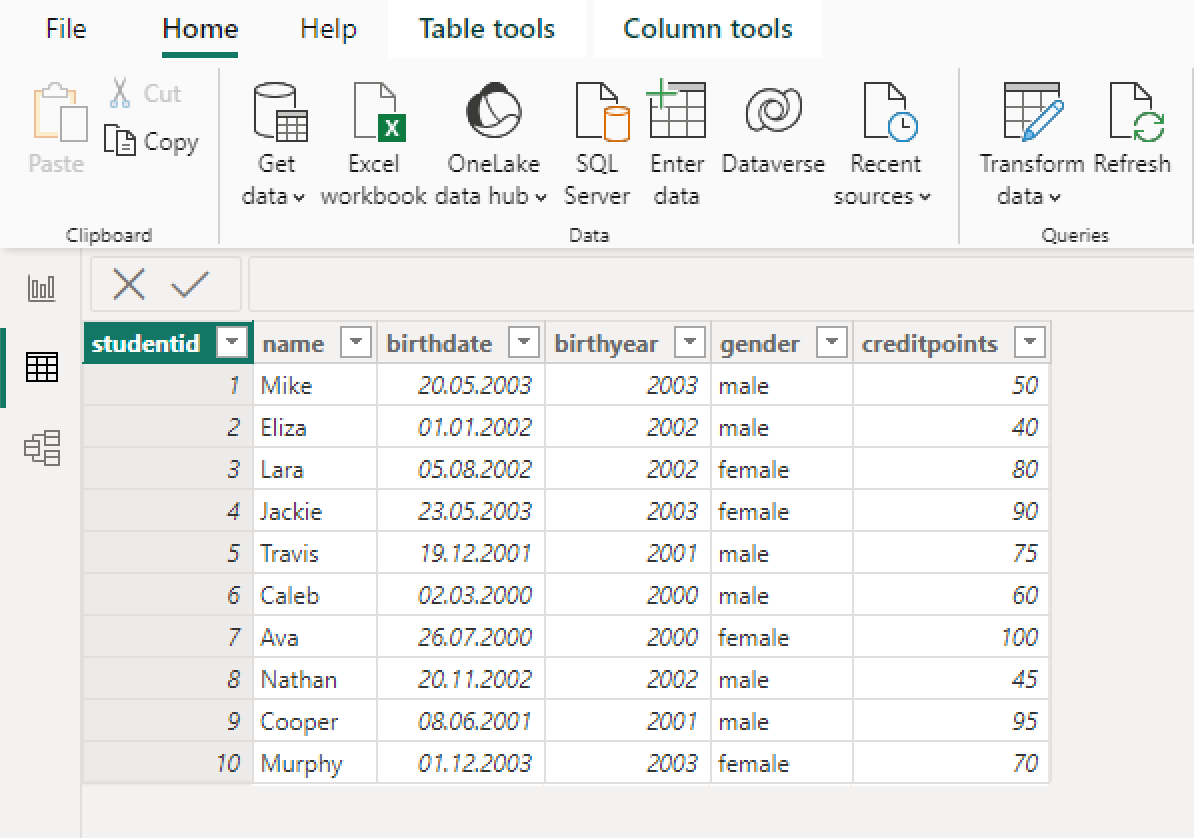Open the creditpoints column filter dropdown
The width and height of the screenshot is (1194, 838).
[1030, 343]
